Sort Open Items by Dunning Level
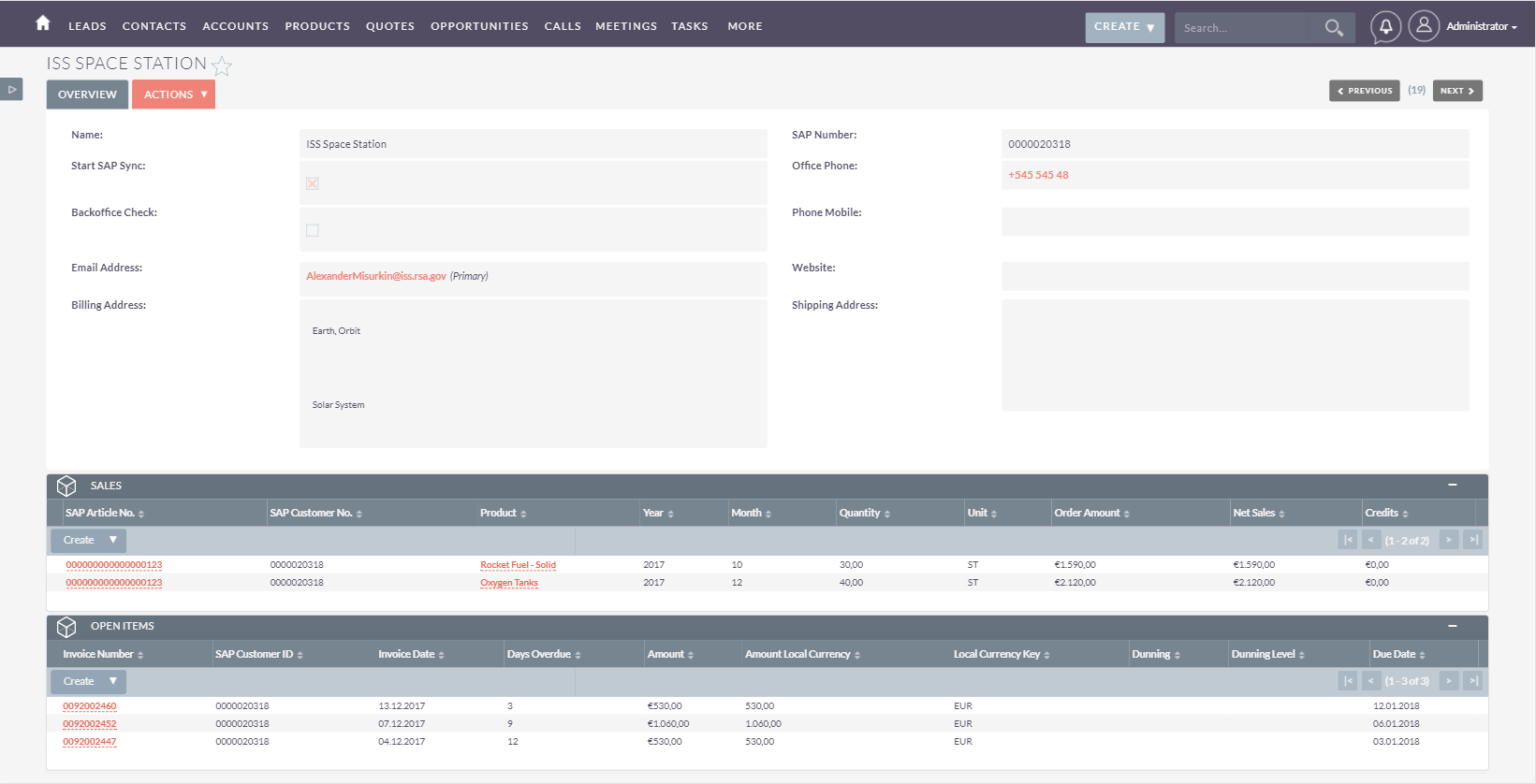Screen dimensions: 1536x784 (x=1268, y=654)
